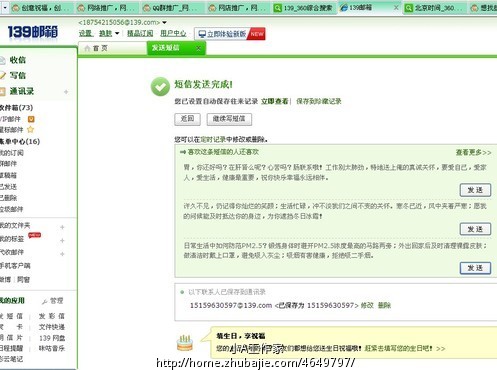This screenshot has width=497, height=370.
Task: Open 账单中心(16) folder
Action: [20, 141]
